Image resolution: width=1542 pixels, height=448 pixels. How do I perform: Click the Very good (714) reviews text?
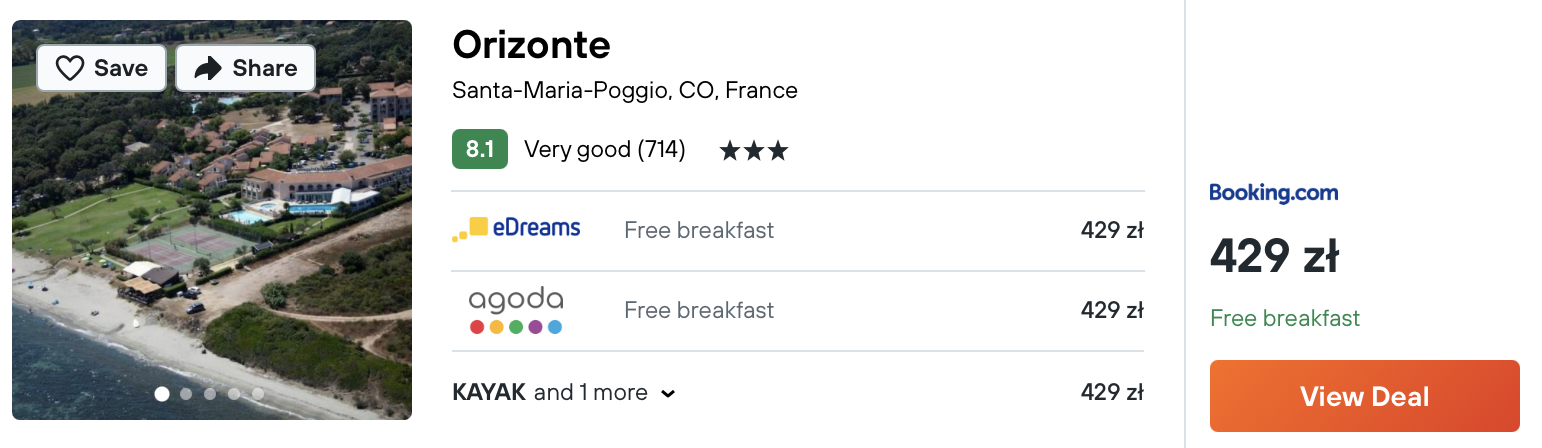(605, 150)
